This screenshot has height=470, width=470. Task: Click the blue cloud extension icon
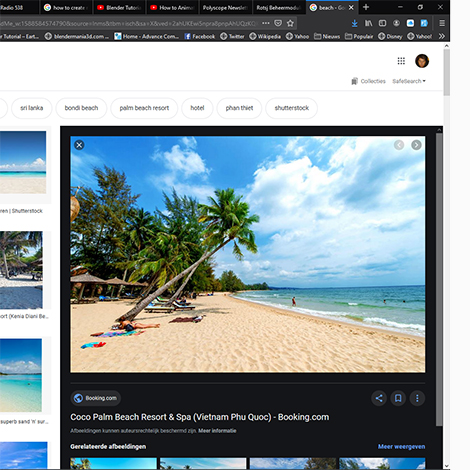coord(410,23)
